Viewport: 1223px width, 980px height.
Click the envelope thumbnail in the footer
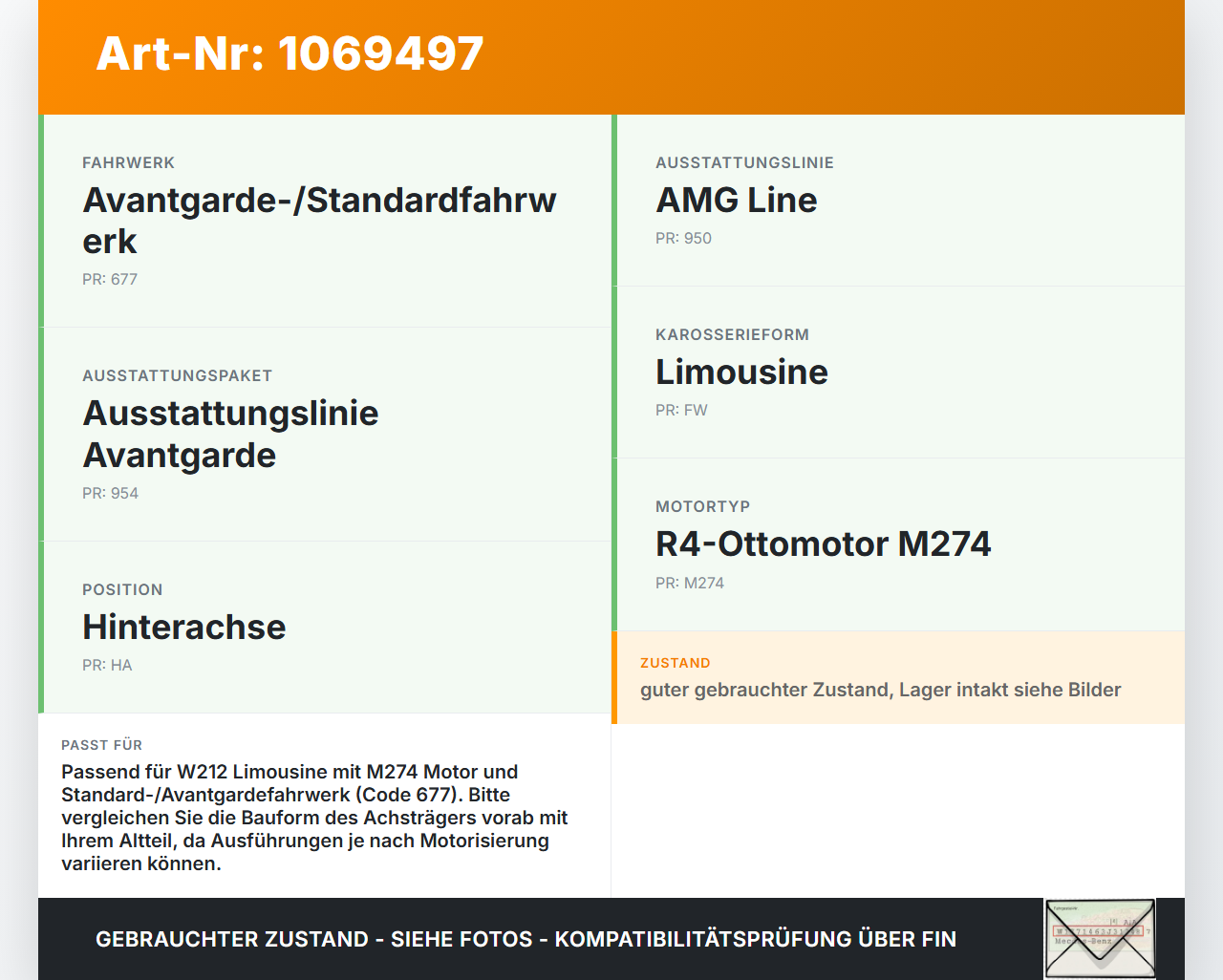tap(1100, 939)
